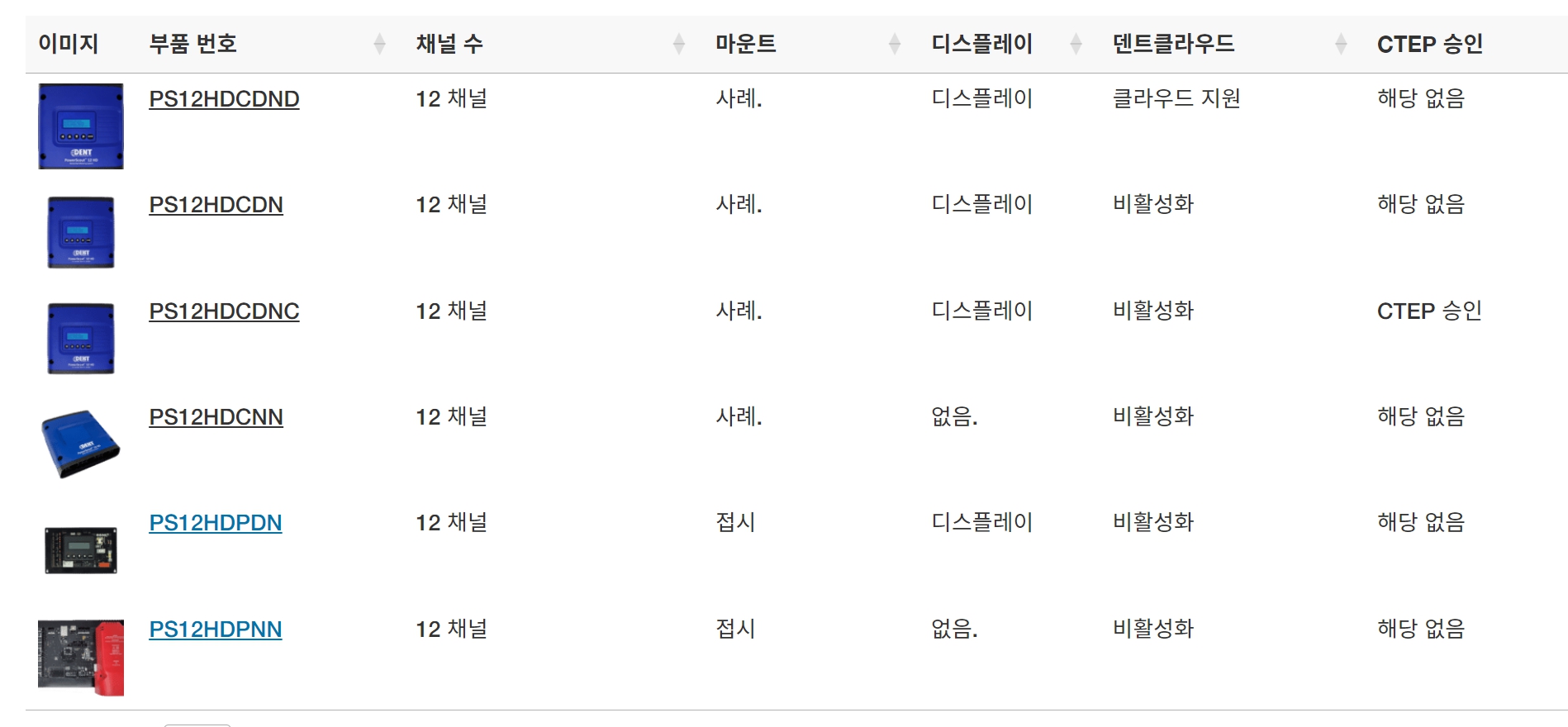1568x727 pixels.
Task: Click the PS12HDCDNC product thumbnail
Action: 81,339
